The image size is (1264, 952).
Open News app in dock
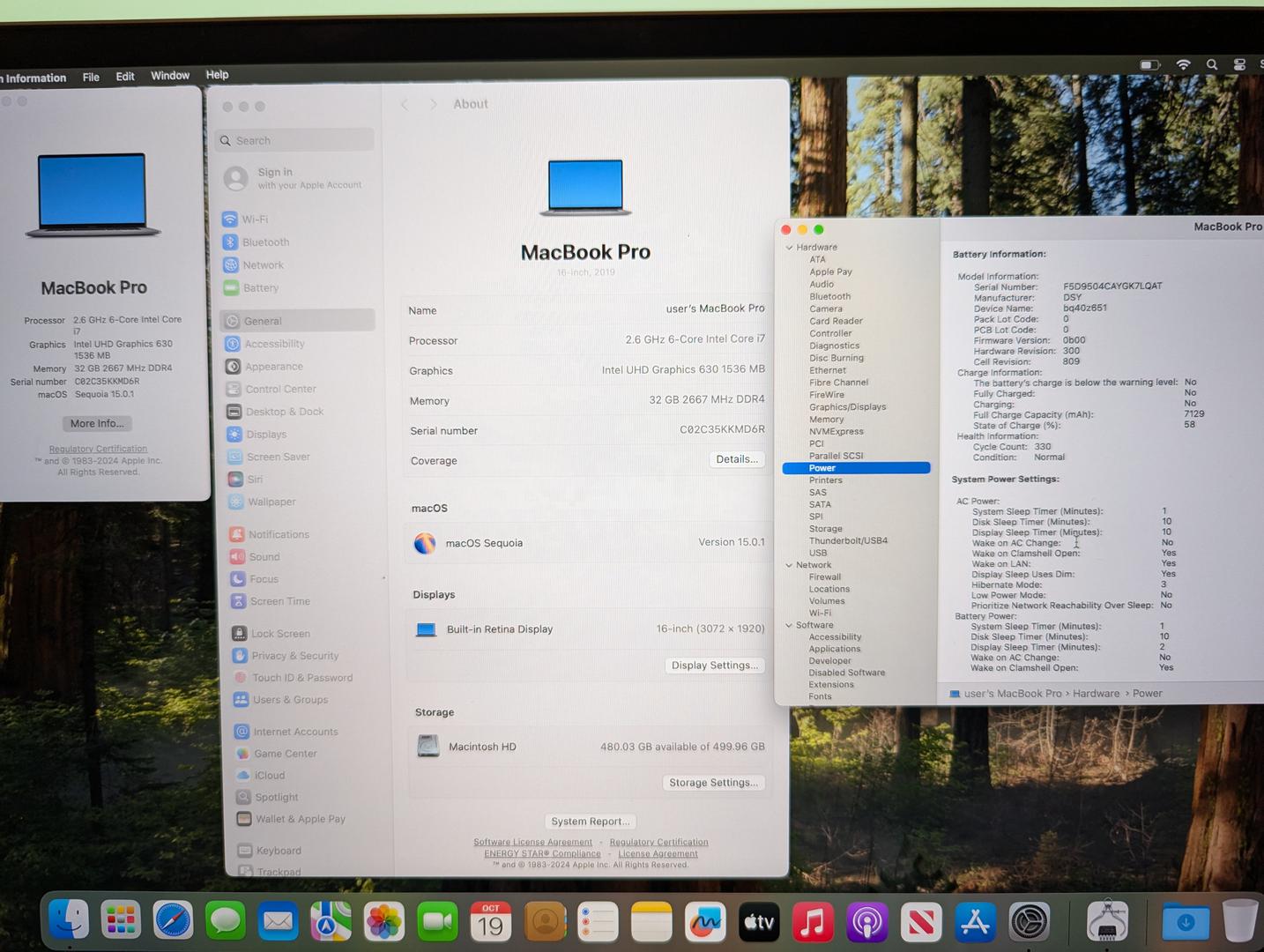coord(921,922)
